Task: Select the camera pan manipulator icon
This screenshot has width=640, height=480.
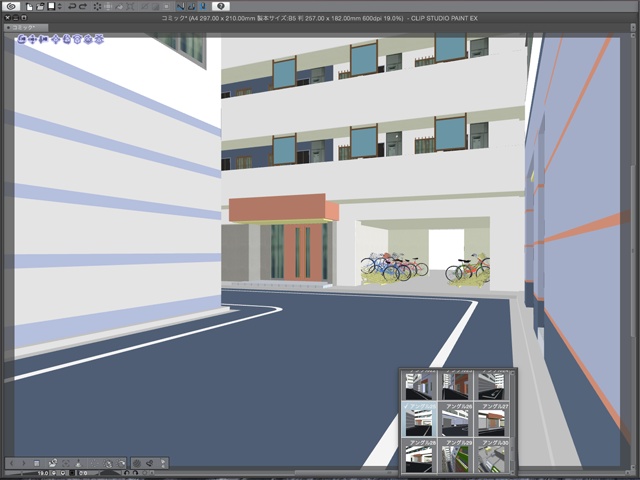Action: [x=33, y=39]
